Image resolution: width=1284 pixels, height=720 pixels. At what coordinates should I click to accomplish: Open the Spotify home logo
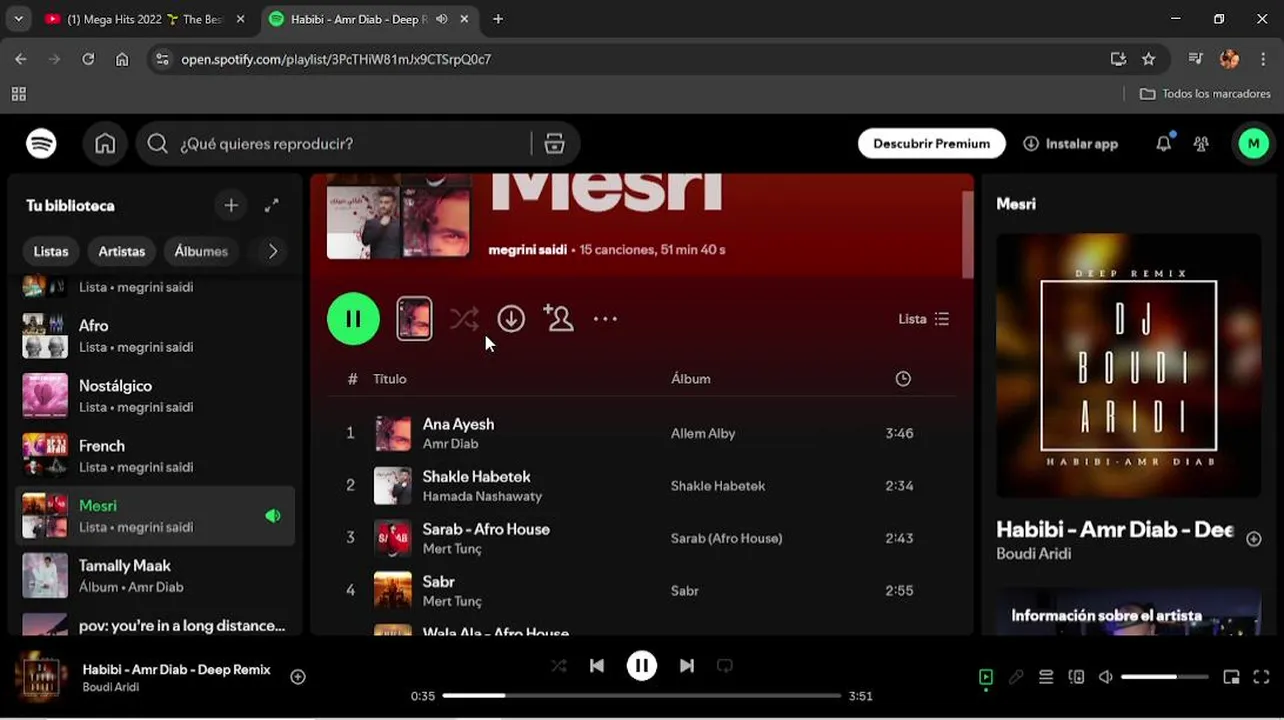(41, 144)
